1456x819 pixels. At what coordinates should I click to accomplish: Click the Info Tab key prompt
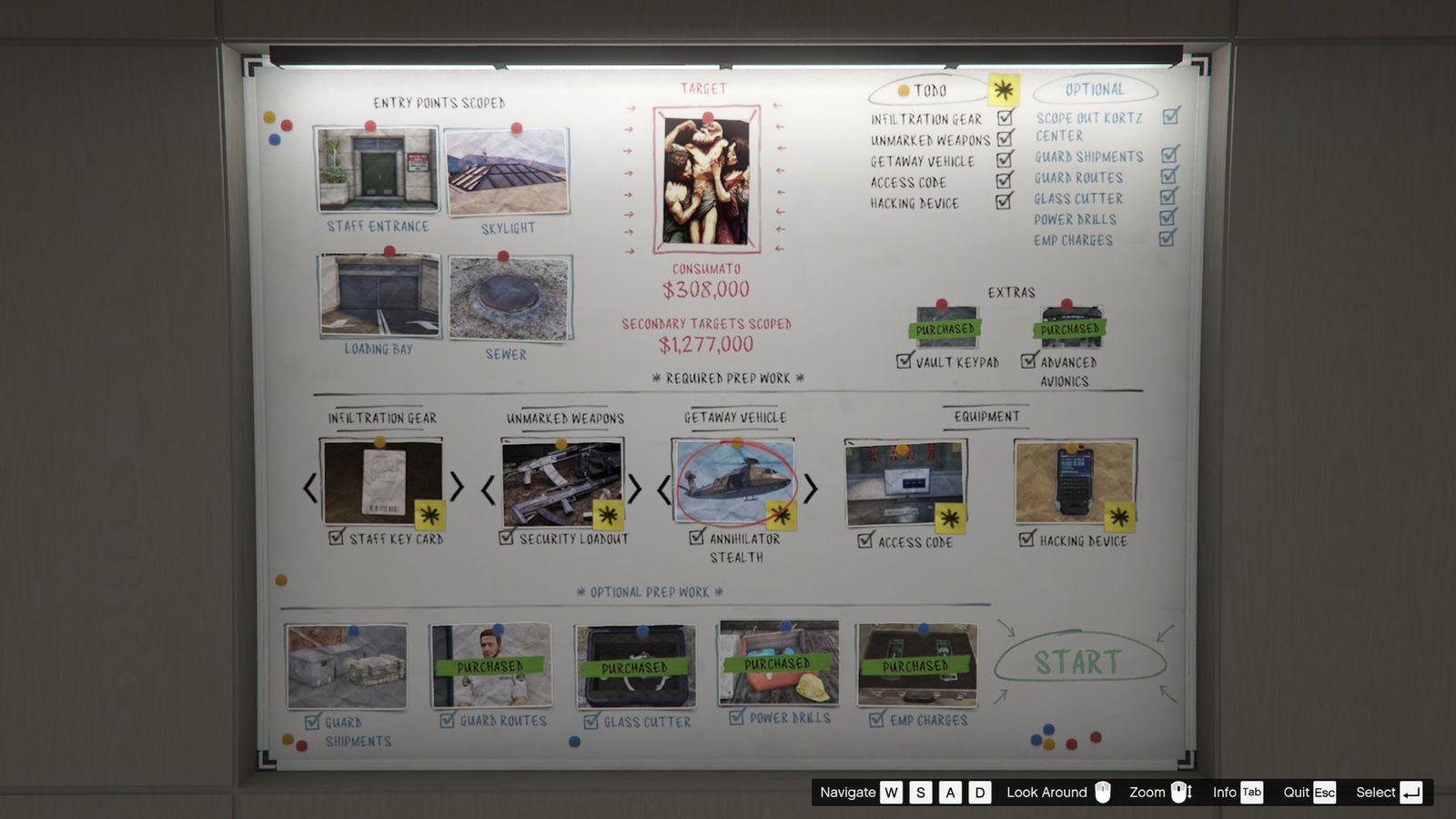[x=1252, y=792]
